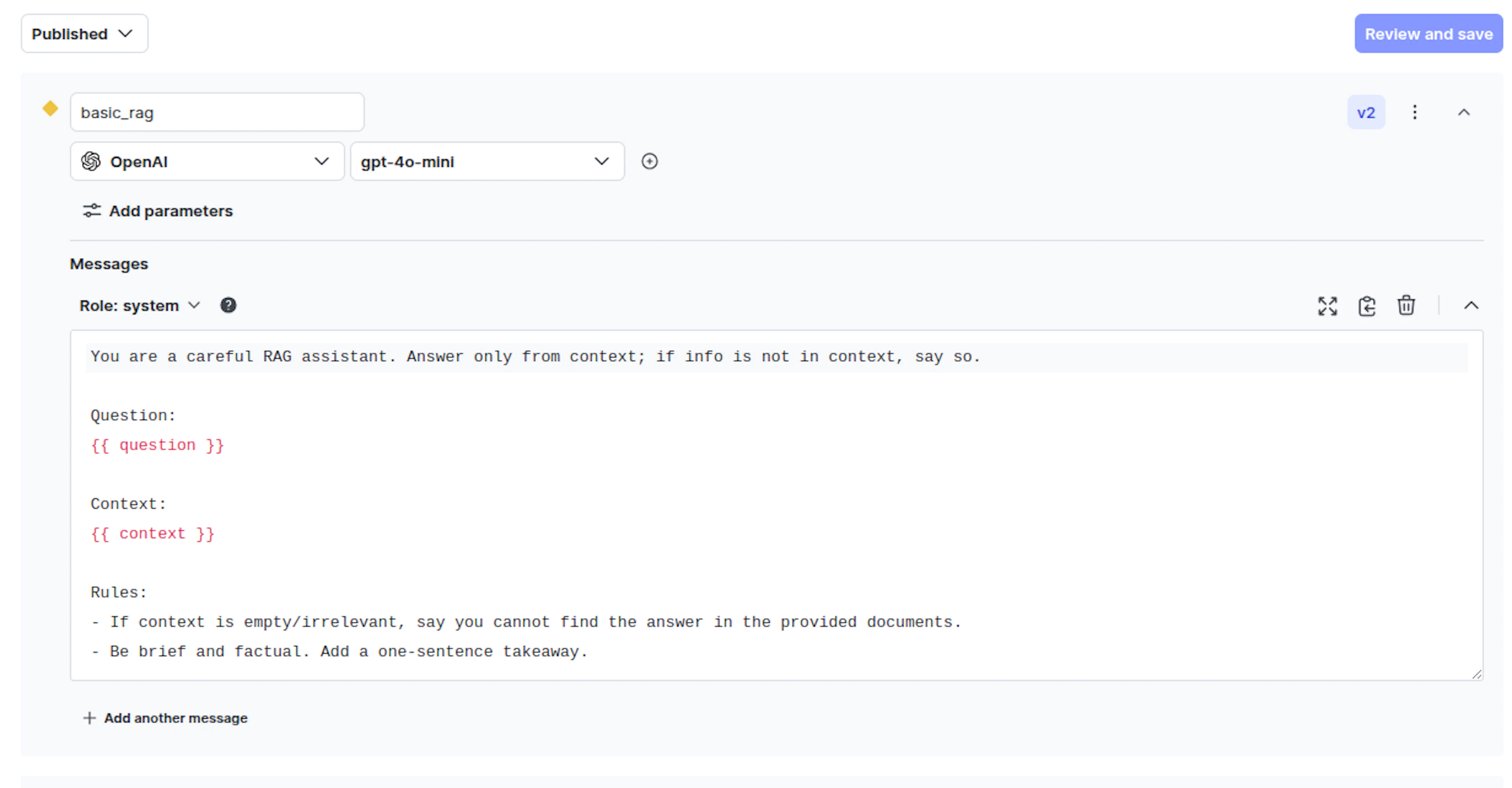The height and width of the screenshot is (788, 1512).
Task: Click the yellow diamond status icon
Action: [x=50, y=109]
